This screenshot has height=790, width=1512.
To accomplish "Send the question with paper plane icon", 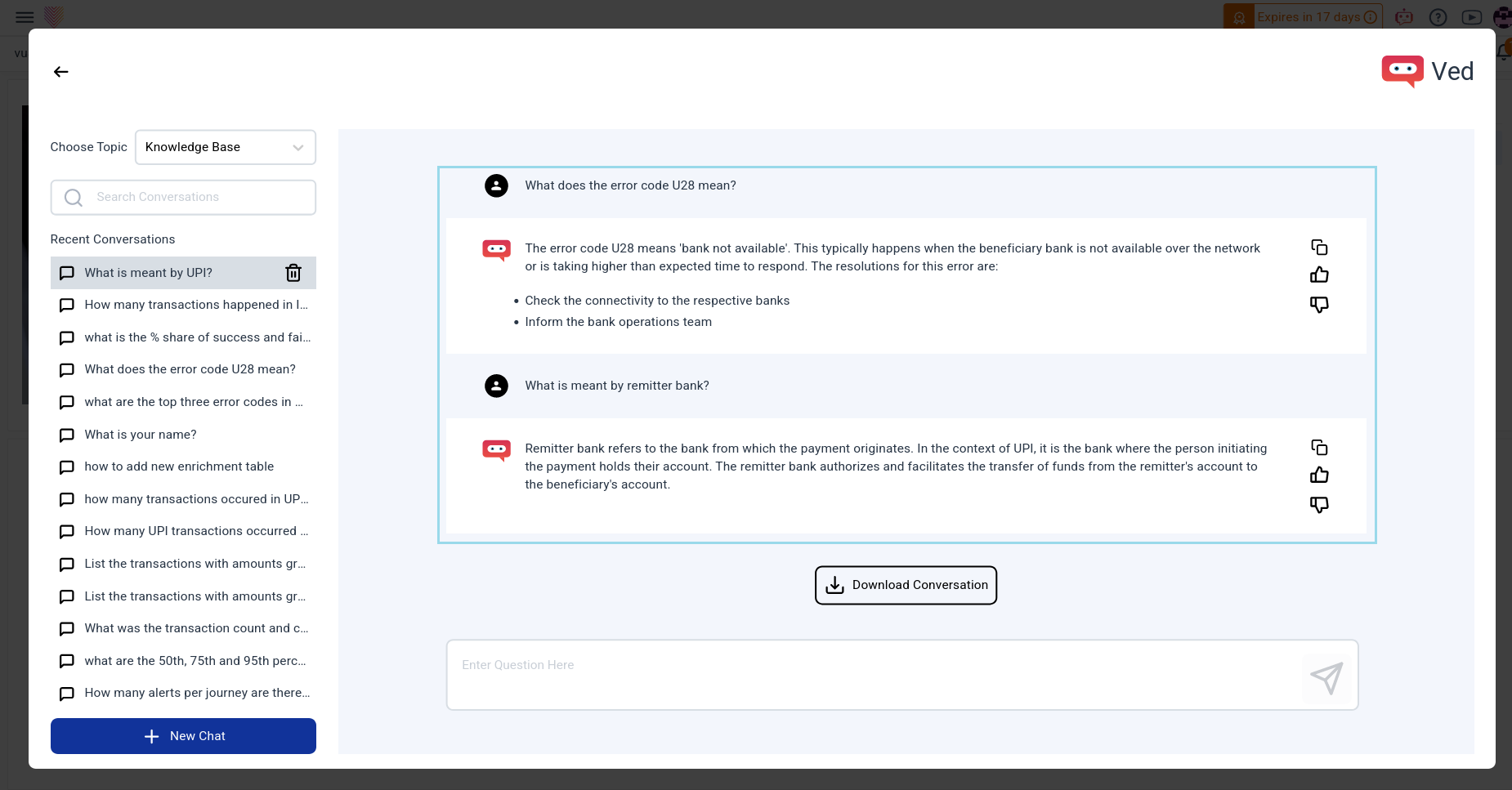I will (1326, 677).
